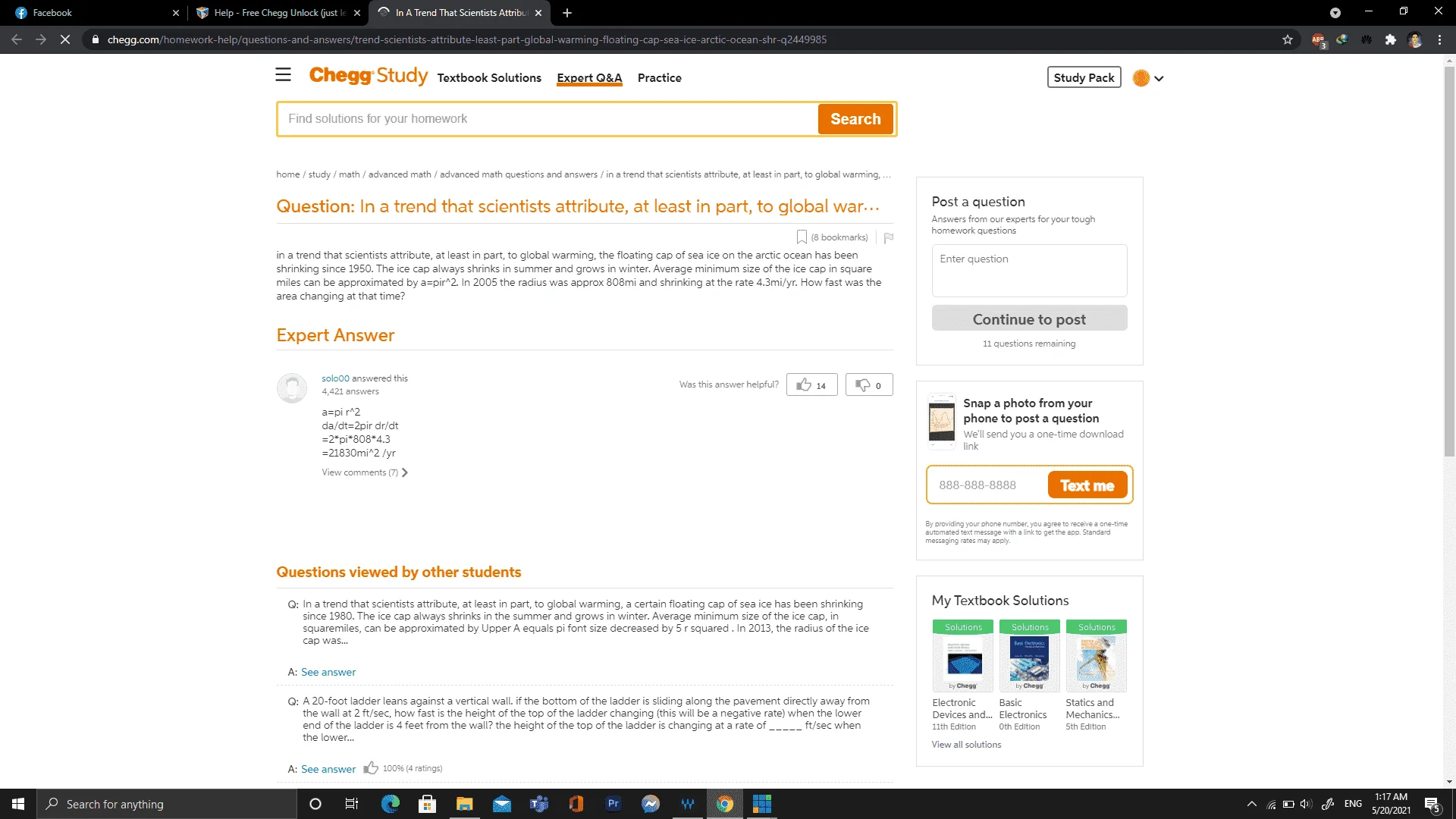Click the advanced math questions and answers breadcrumb
The image size is (1456, 819).
(x=519, y=174)
